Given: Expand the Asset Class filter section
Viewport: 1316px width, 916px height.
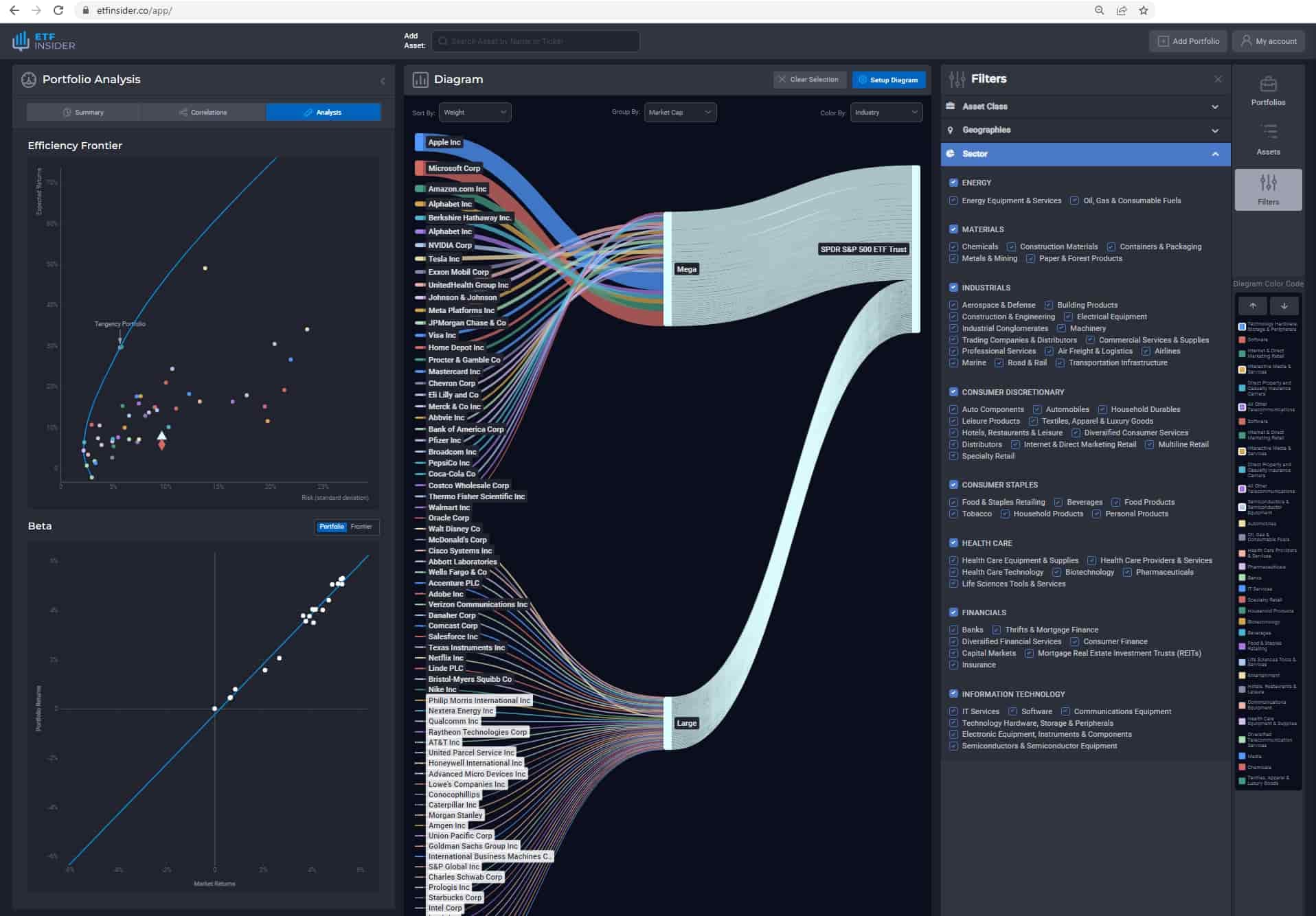Looking at the screenshot, I should tap(1214, 106).
